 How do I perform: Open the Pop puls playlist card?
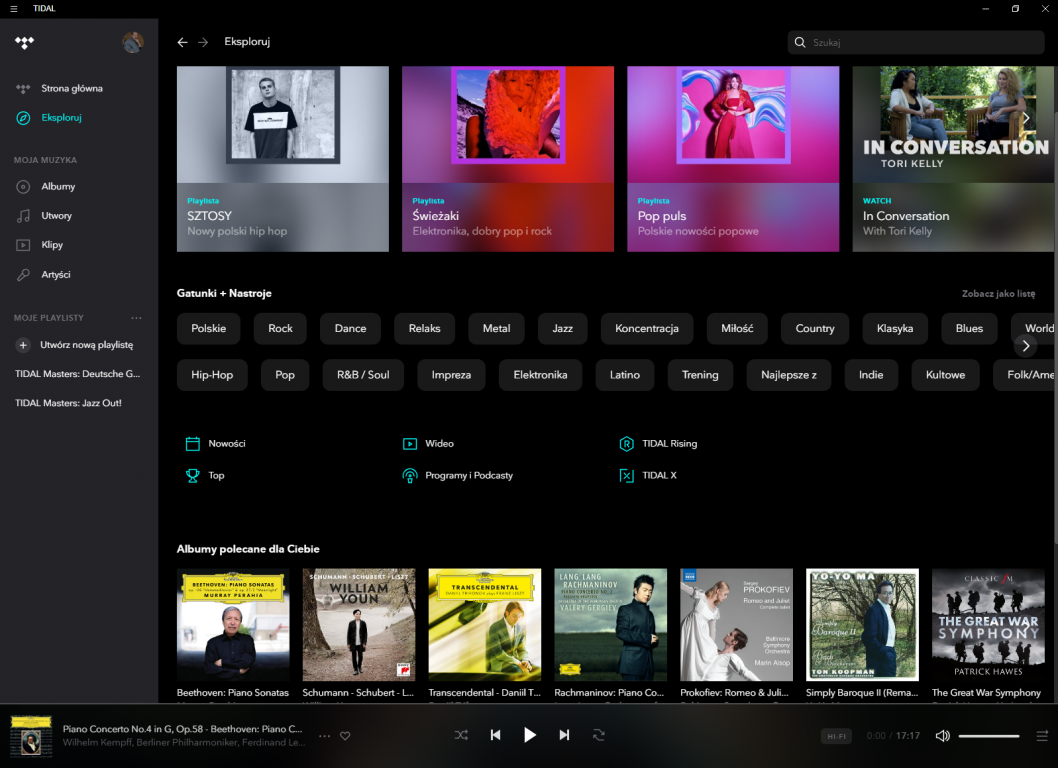click(x=733, y=159)
